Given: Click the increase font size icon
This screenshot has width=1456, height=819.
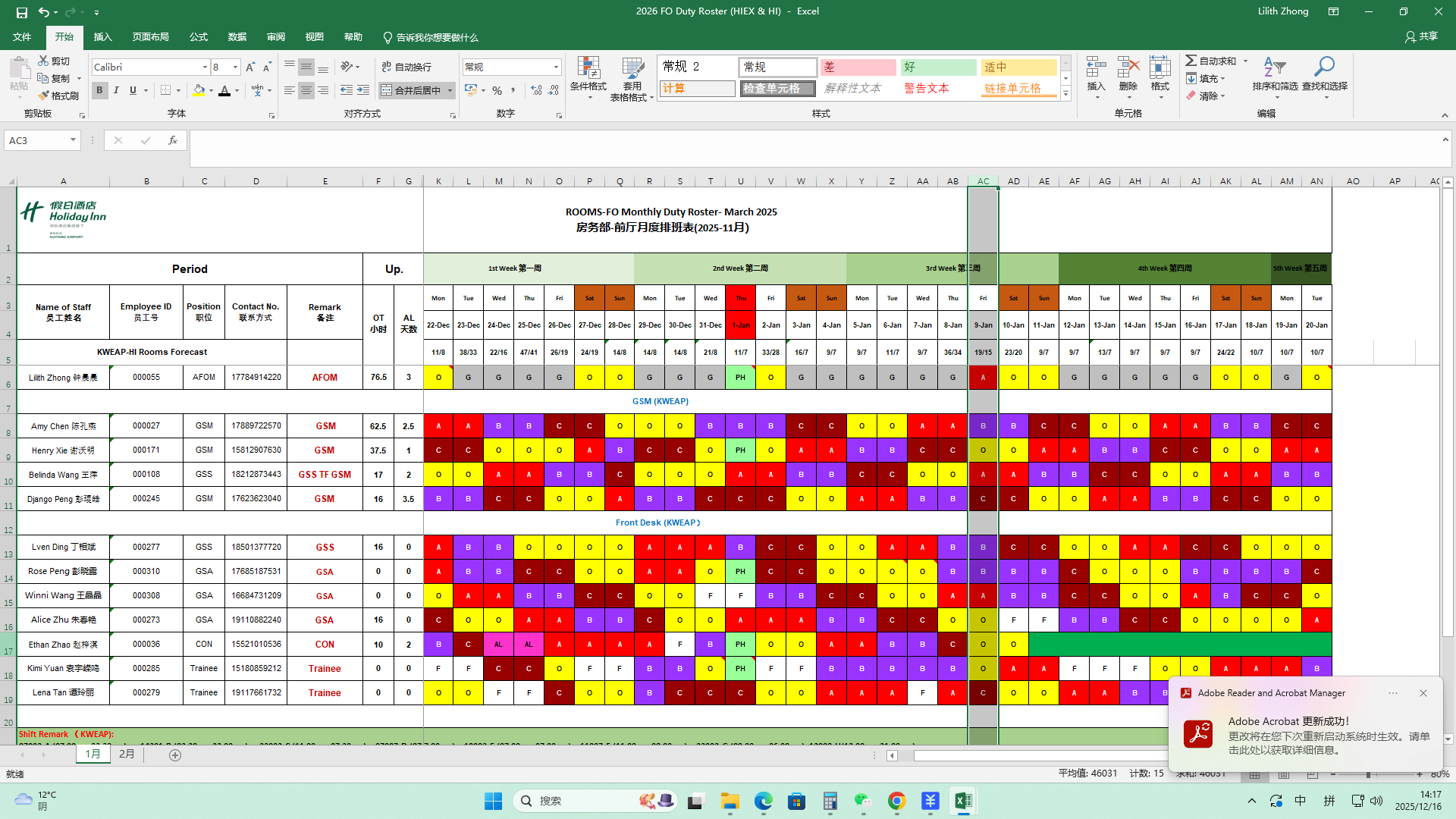Looking at the screenshot, I should coord(250,67).
